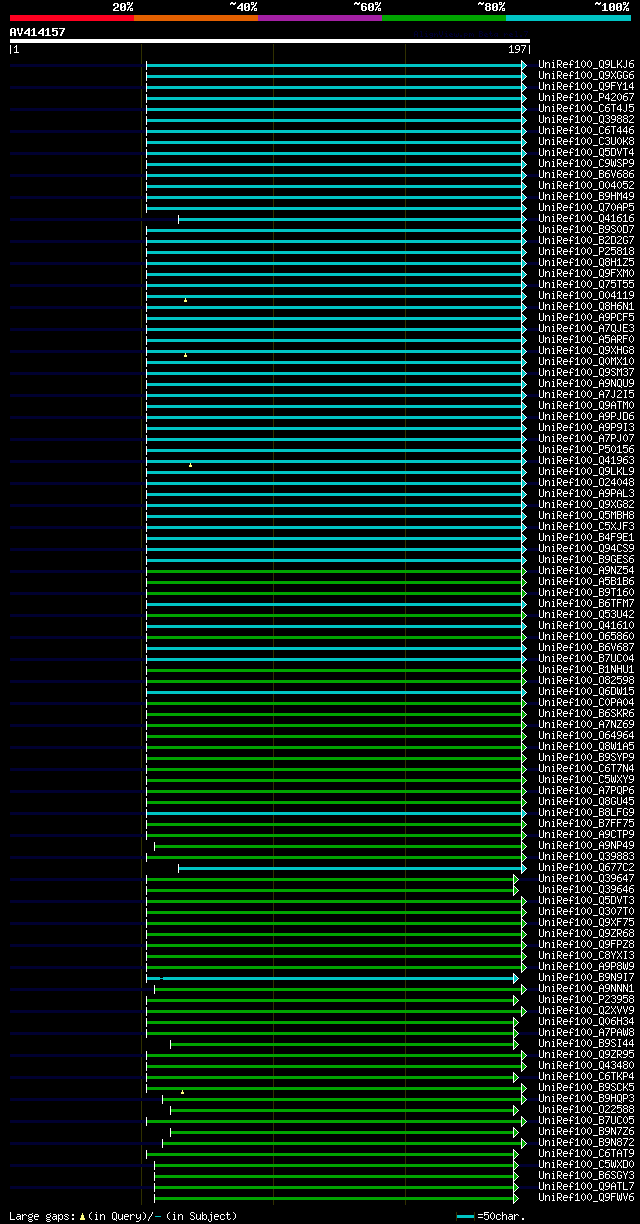Click the cyan alignment bar for UniRef100_B8LFG9

click(336, 812)
